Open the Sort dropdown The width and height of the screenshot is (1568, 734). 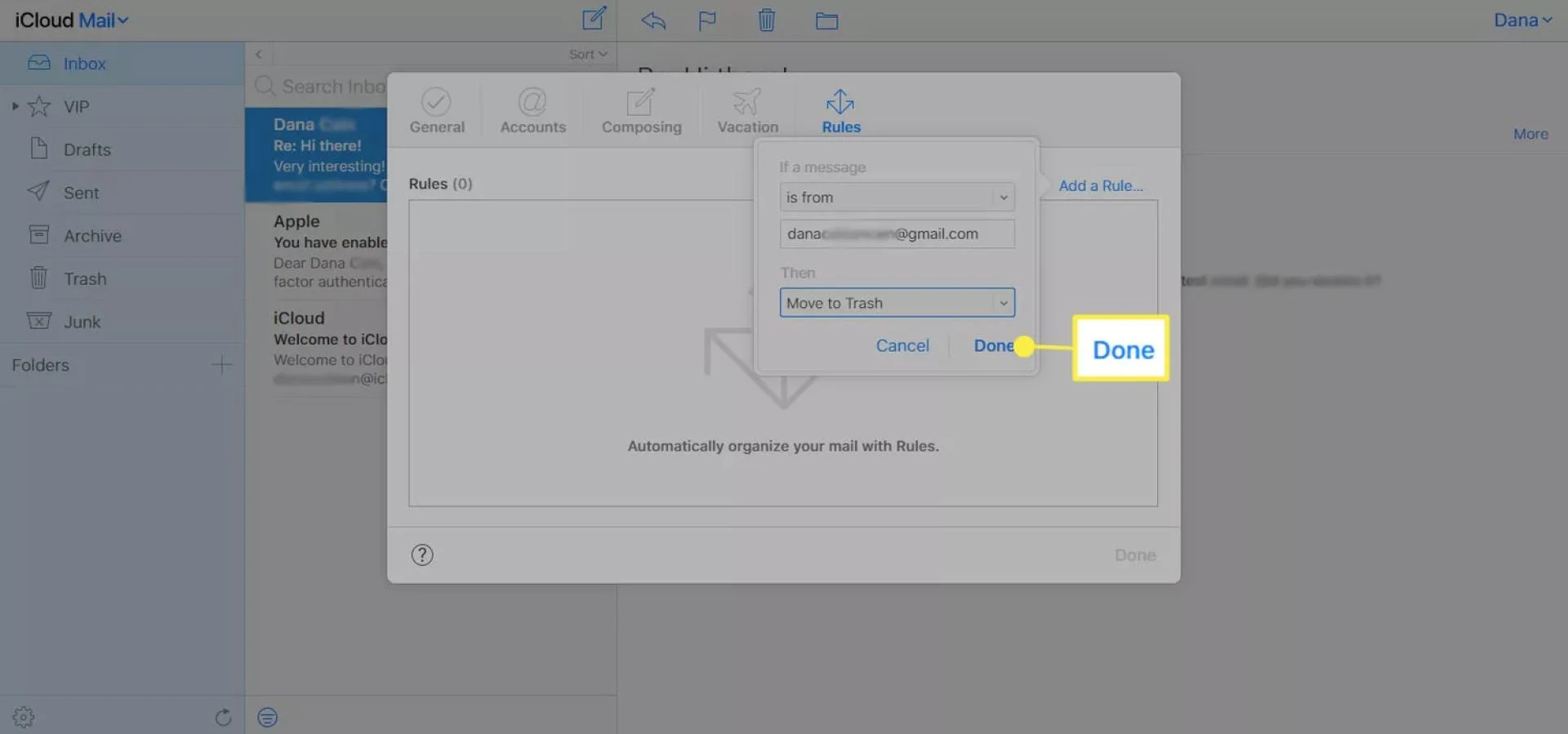click(x=588, y=54)
